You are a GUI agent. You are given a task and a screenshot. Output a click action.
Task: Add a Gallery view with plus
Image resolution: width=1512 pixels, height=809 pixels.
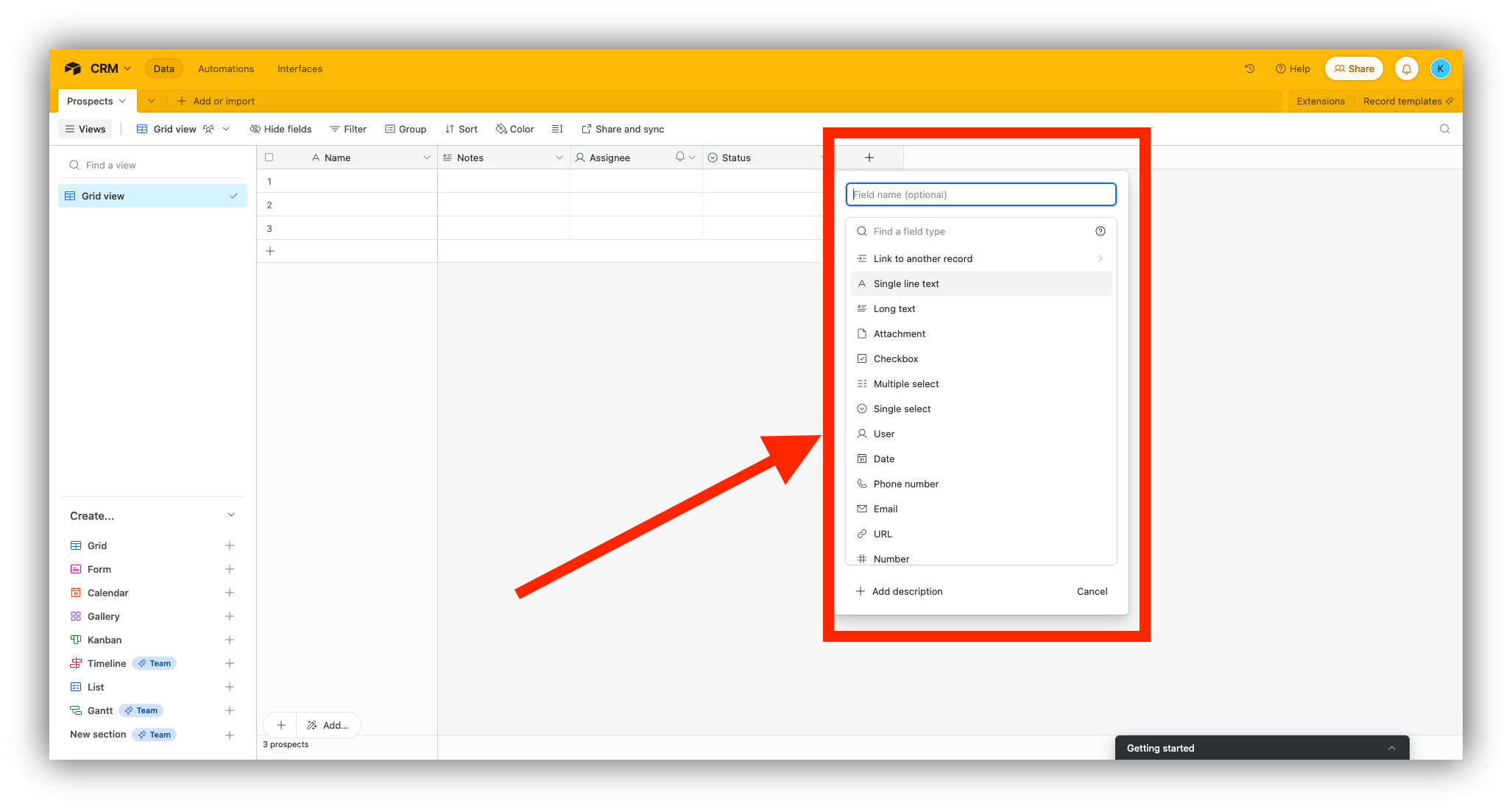(230, 616)
